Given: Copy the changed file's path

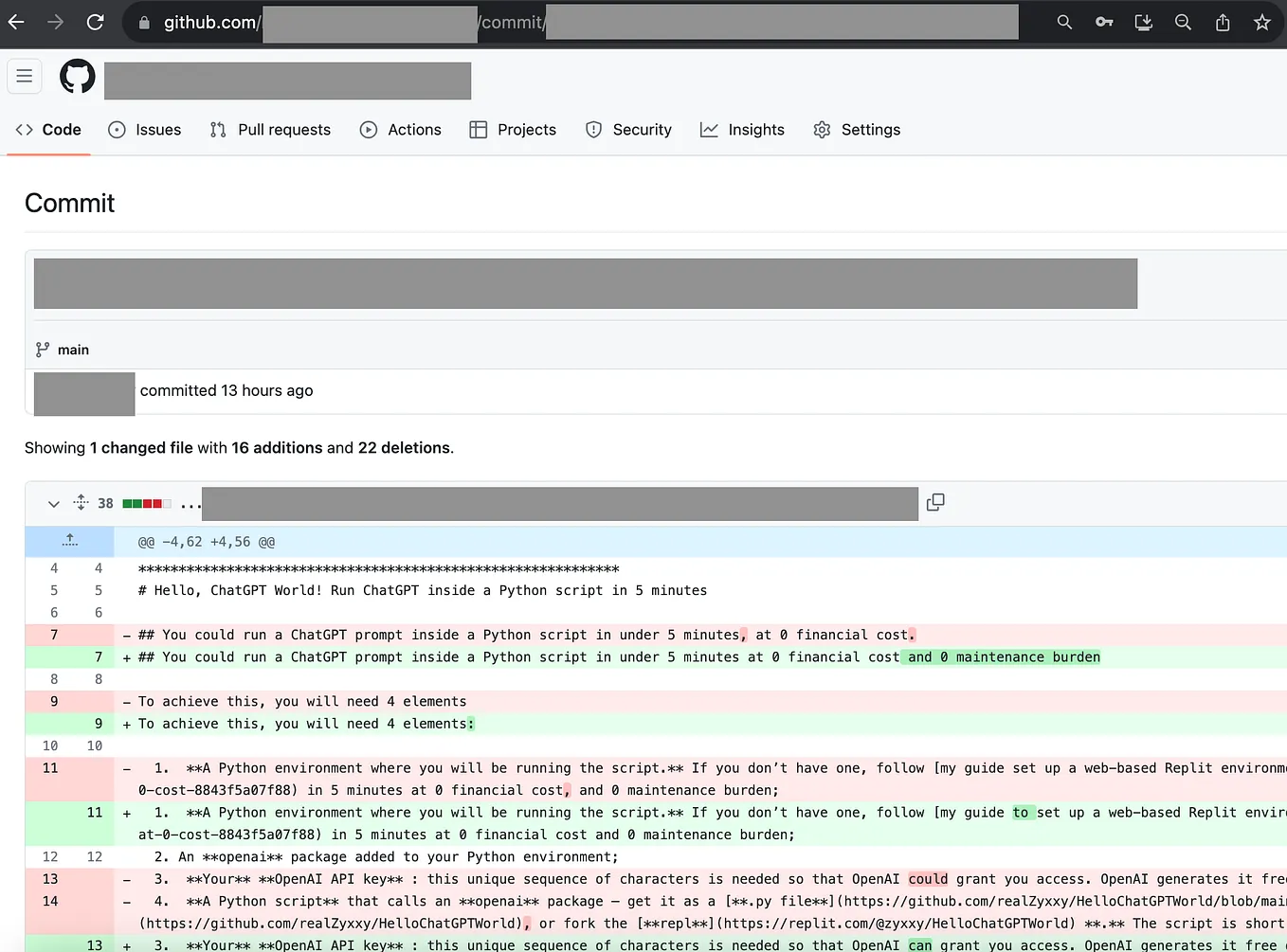Looking at the screenshot, I should click(x=934, y=502).
